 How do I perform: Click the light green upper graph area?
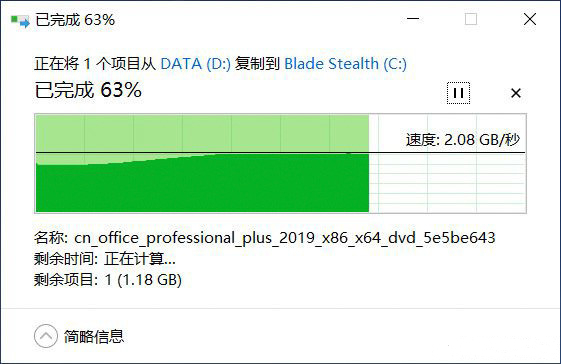pos(202,132)
